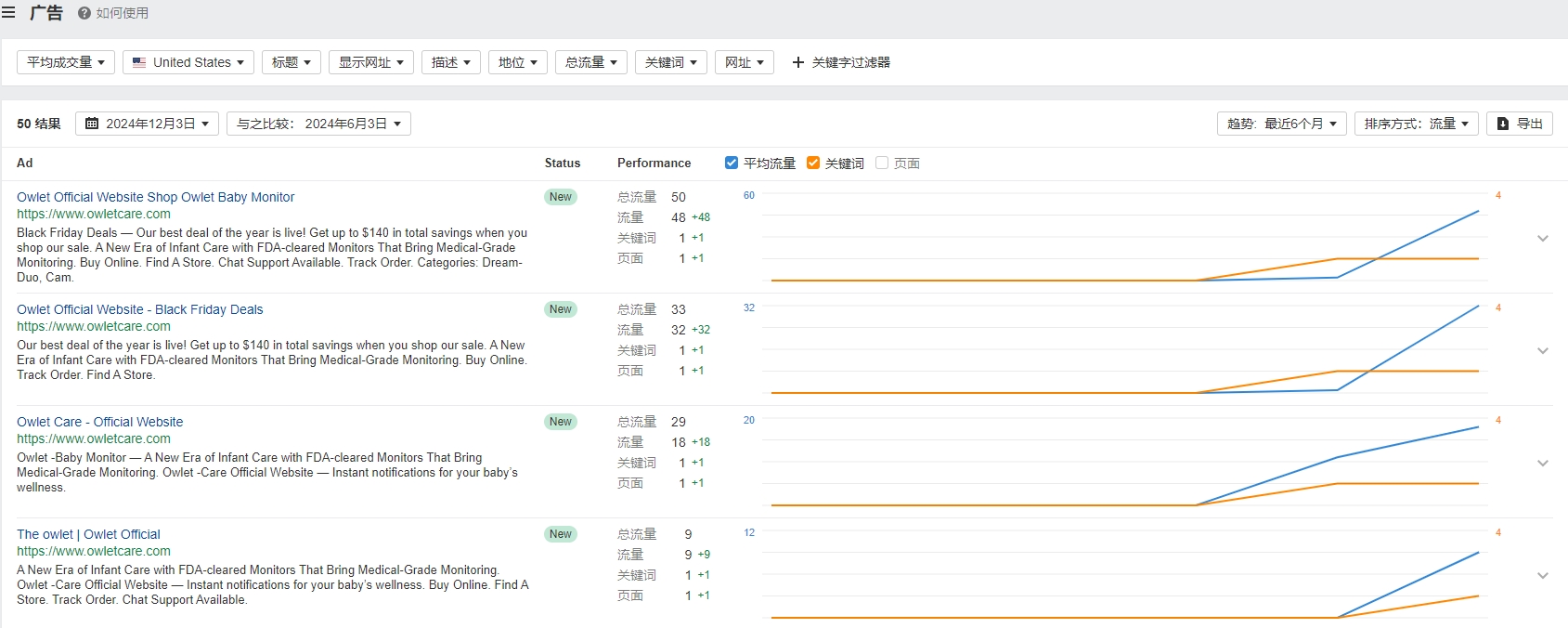
Task: Open ad title Owlet Official Website - Black Friday Deals
Action: click(139, 309)
